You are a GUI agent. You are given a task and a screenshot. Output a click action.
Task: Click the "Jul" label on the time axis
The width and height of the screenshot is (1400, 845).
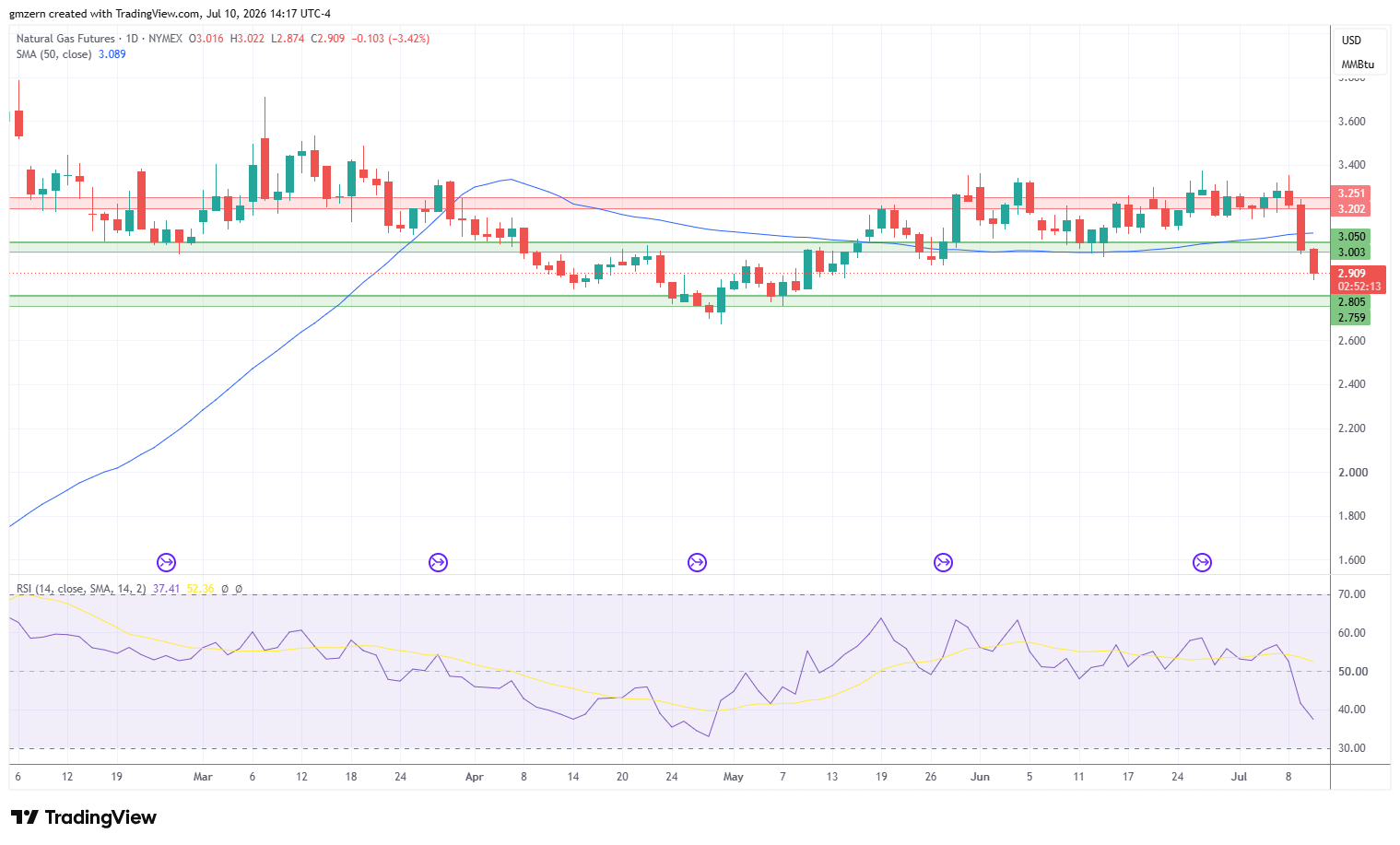[1240, 777]
